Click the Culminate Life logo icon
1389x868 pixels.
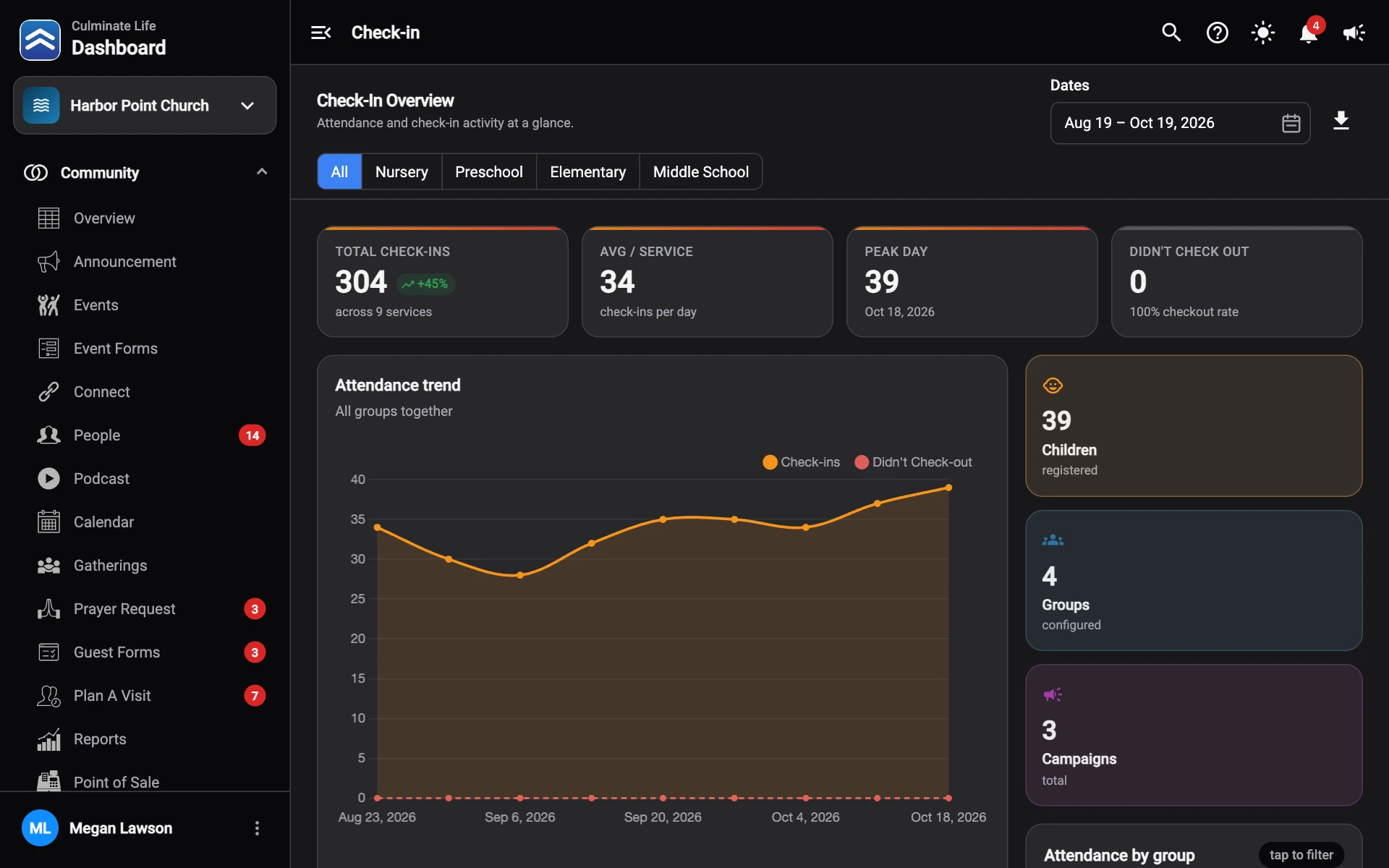pyautogui.click(x=40, y=40)
